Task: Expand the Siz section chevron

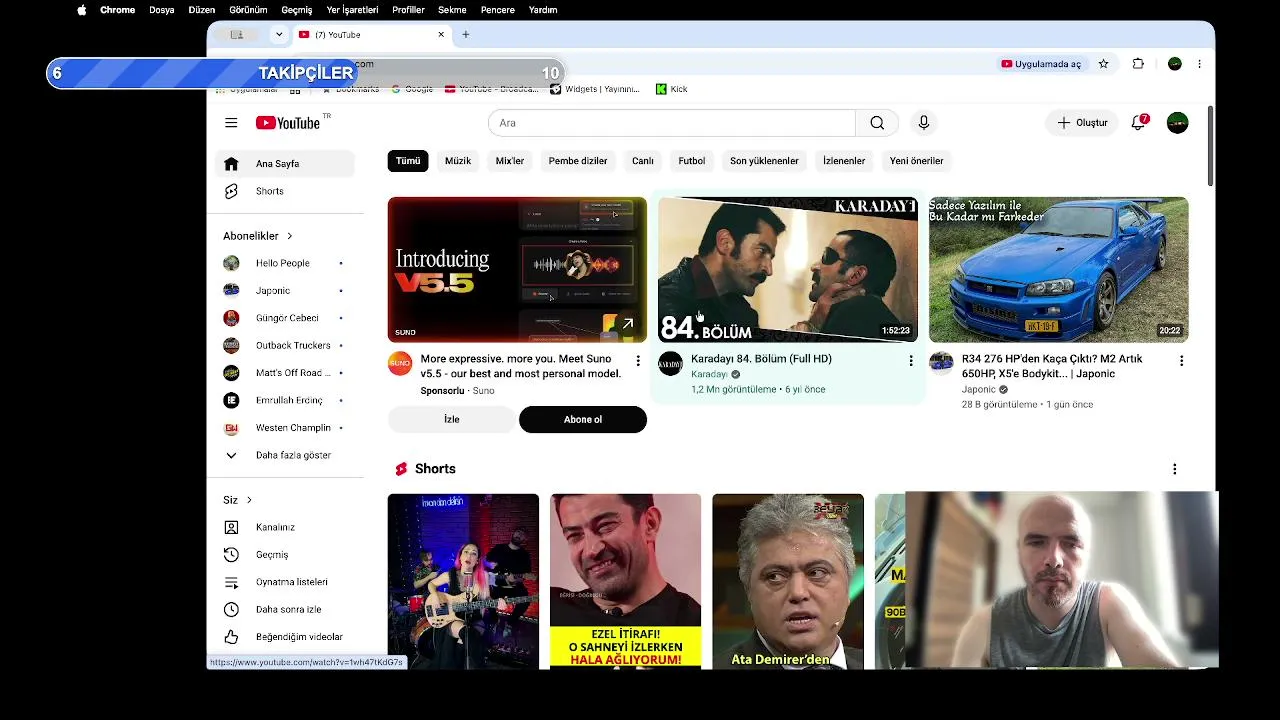Action: 249,500
